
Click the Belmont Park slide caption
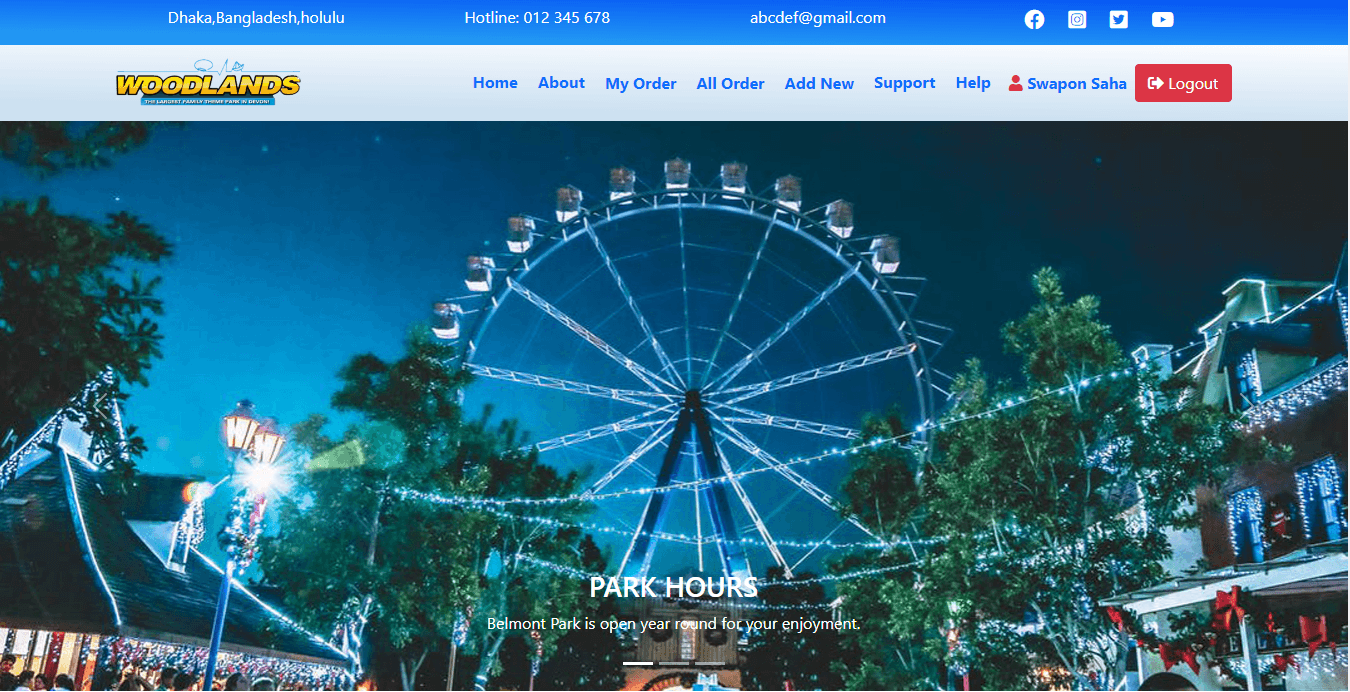(x=674, y=624)
